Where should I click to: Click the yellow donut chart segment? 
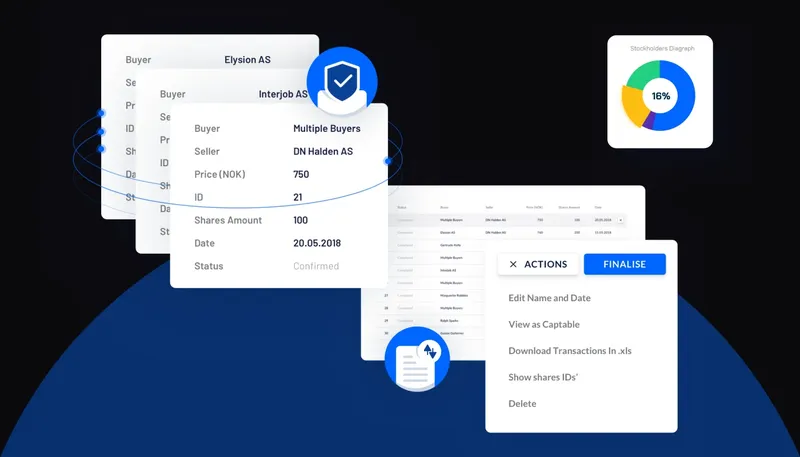(x=632, y=107)
